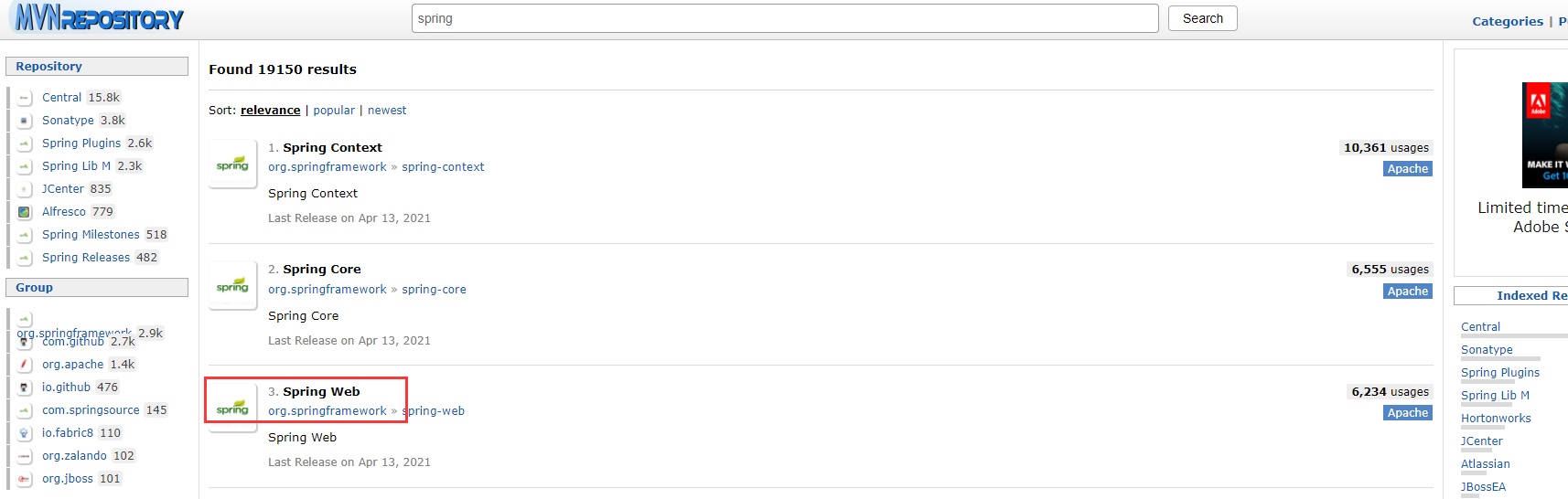
Task: Sort results by popular
Action: 334,111
